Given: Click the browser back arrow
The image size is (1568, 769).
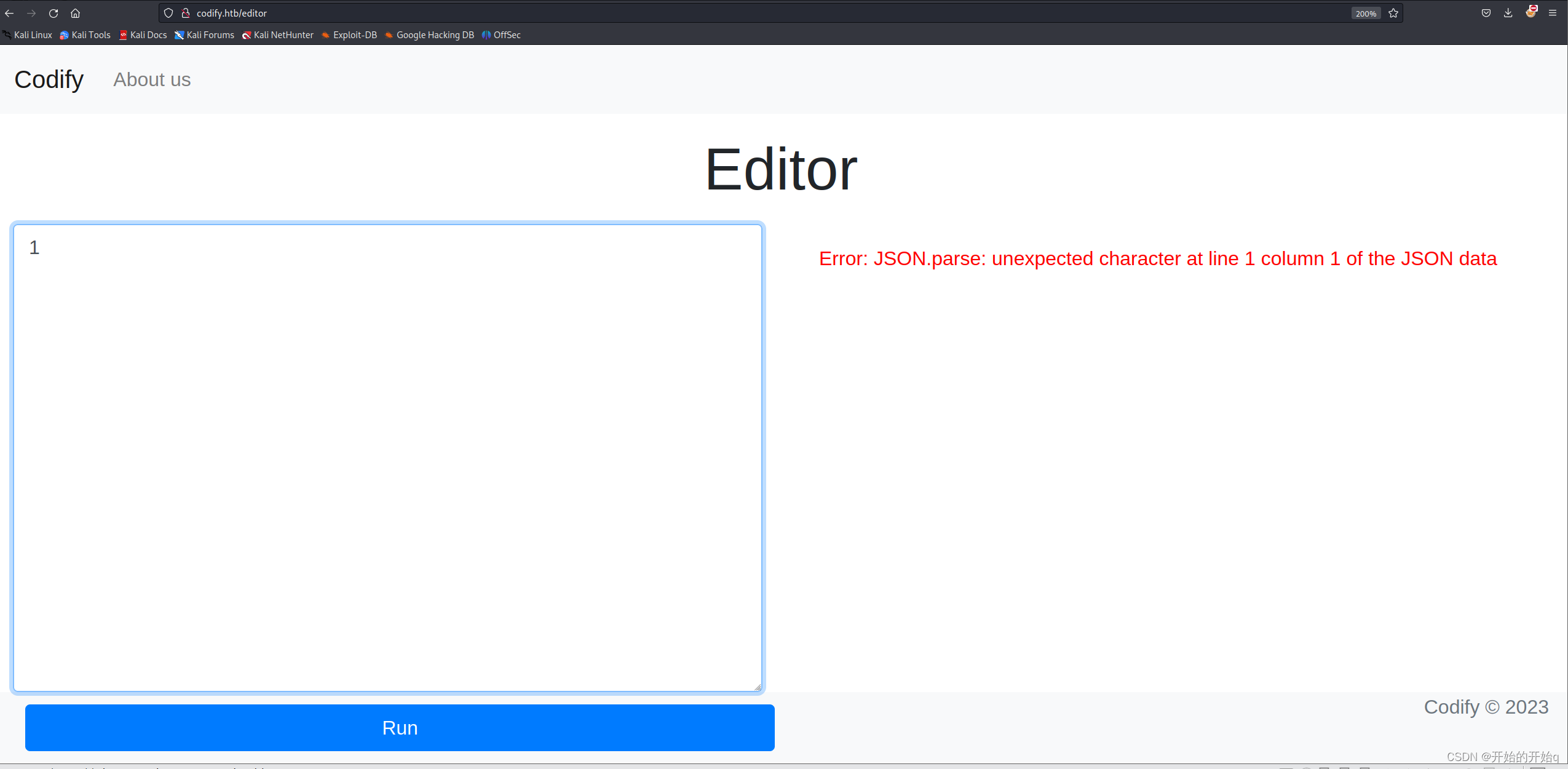Looking at the screenshot, I should [x=9, y=13].
